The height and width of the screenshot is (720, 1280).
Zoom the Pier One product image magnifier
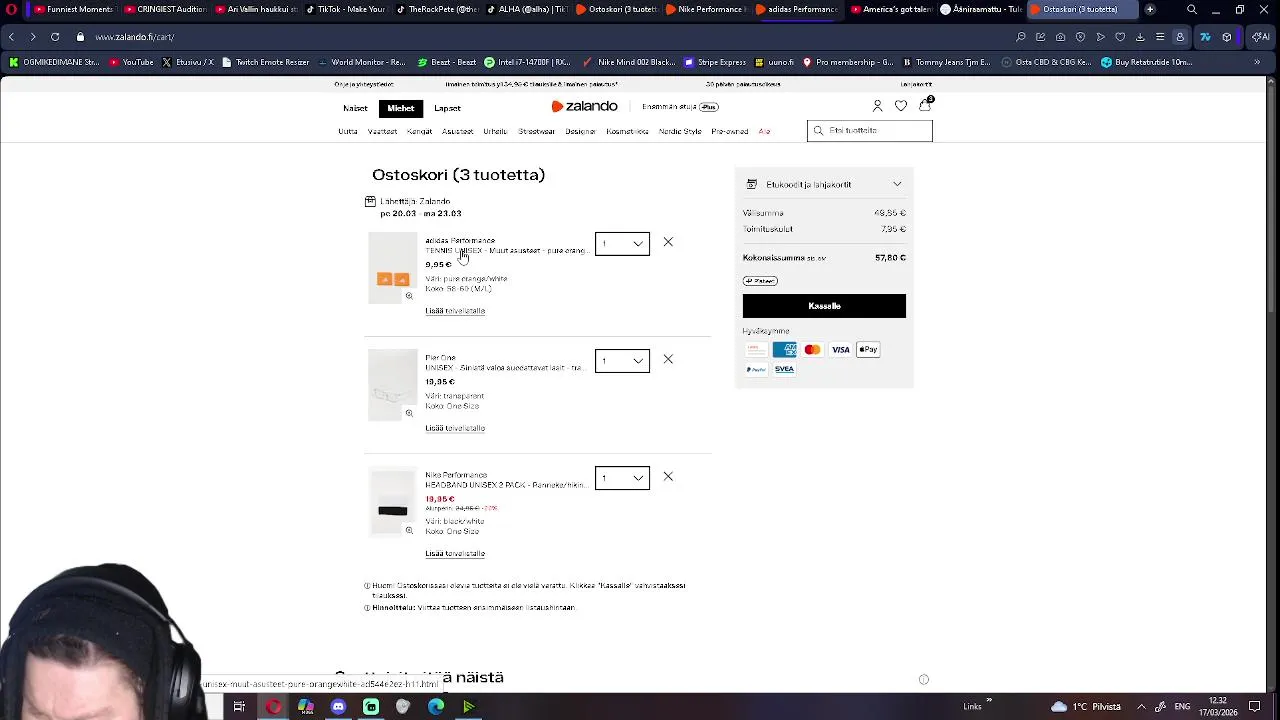(x=409, y=413)
